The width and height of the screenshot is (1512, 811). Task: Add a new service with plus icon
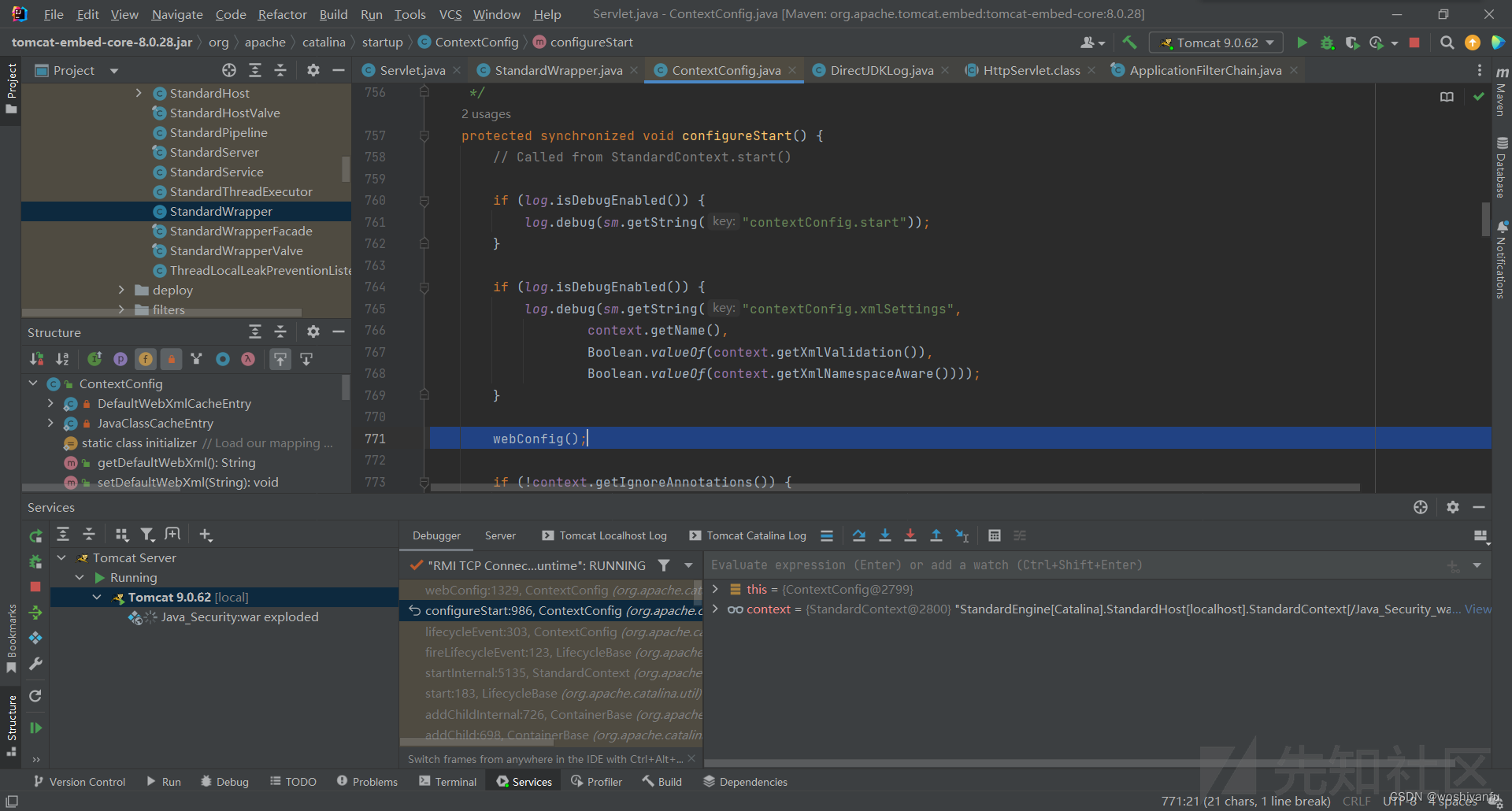tap(206, 535)
